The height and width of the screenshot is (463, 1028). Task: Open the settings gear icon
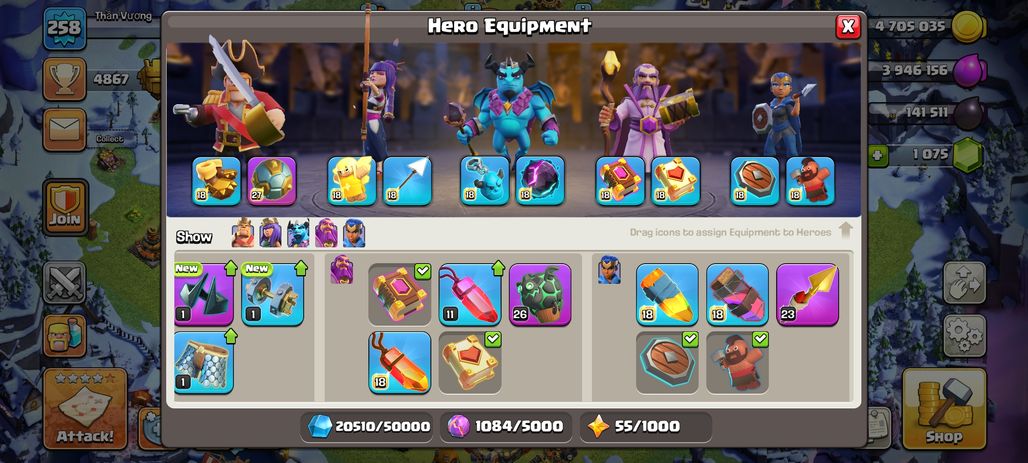click(964, 336)
